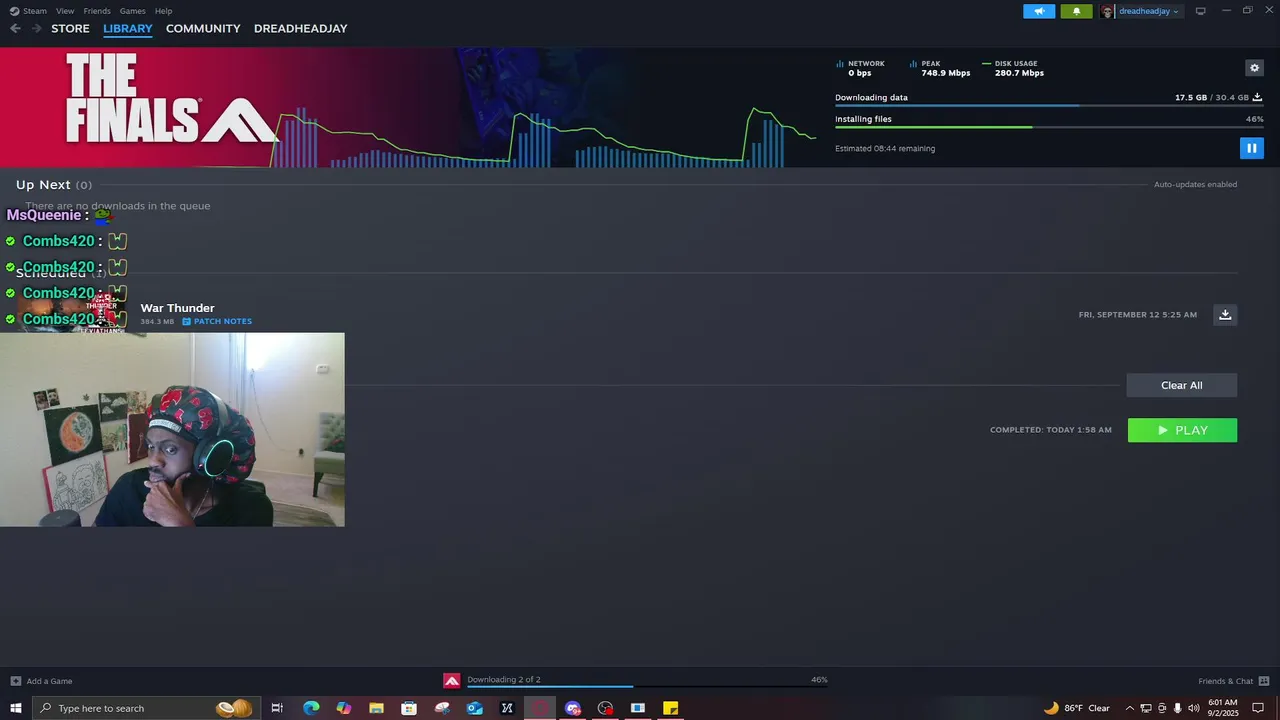
Task: Click Installing files progress bar
Action: point(1049,127)
